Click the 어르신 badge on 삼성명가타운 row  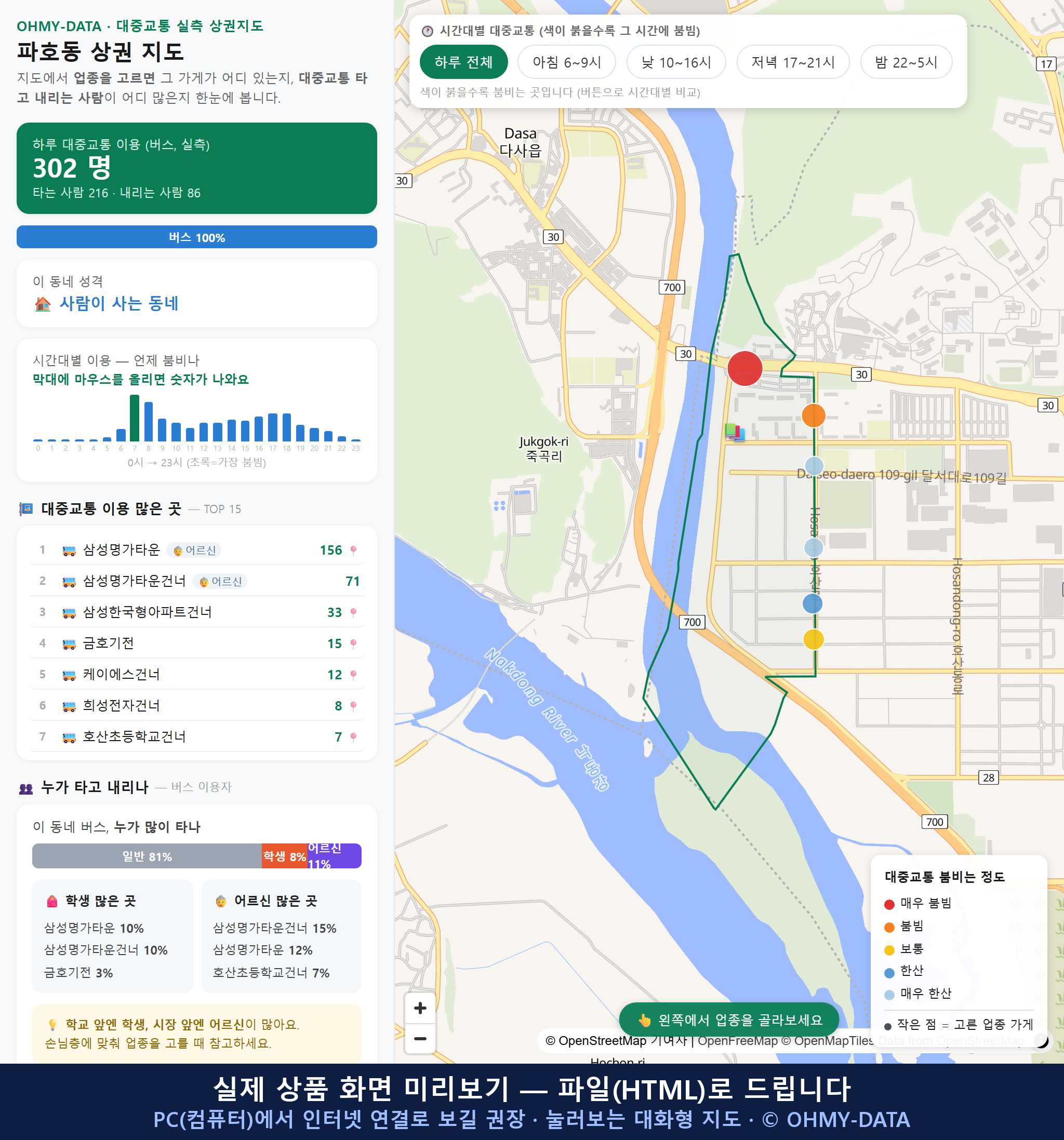194,551
